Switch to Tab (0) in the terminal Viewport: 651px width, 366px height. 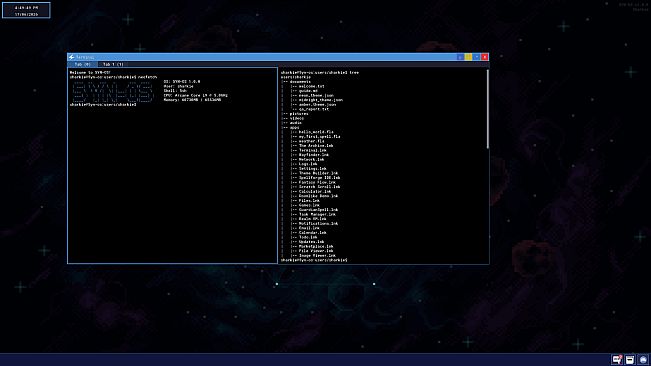[x=82, y=64]
